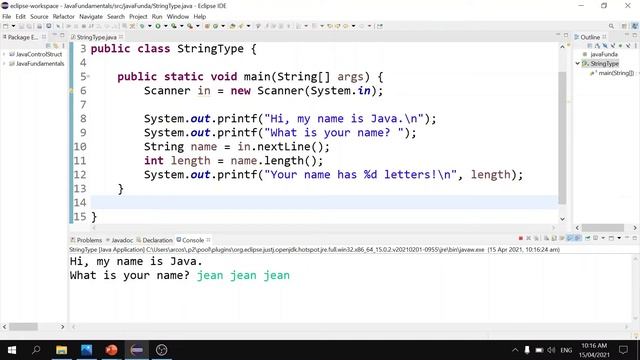Screen dimensions: 640x360
Task: Click the green Run toolbar button
Action: [158, 26]
